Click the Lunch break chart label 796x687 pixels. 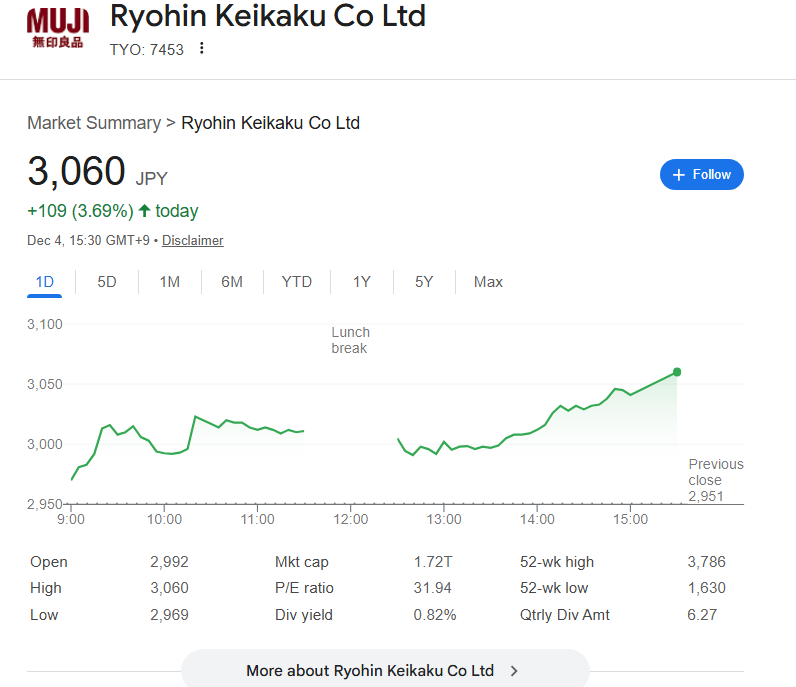tap(350, 340)
